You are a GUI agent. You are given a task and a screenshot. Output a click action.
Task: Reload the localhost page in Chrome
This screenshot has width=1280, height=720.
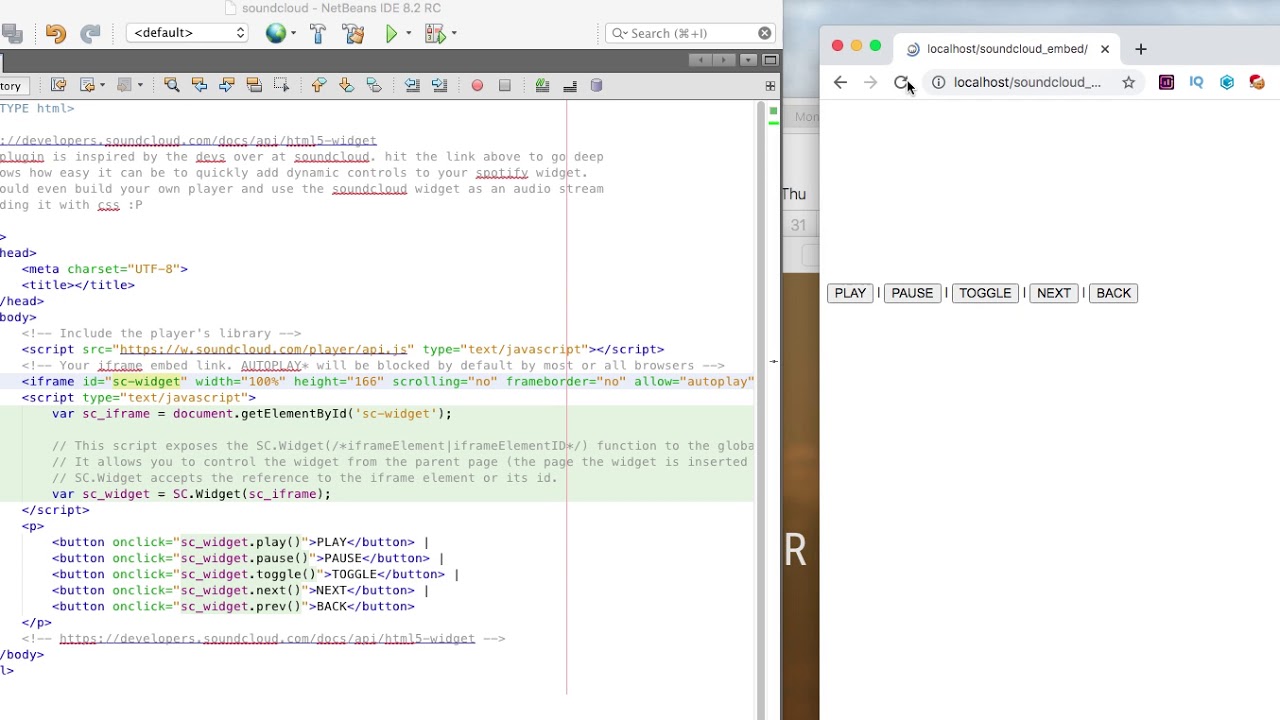(902, 83)
